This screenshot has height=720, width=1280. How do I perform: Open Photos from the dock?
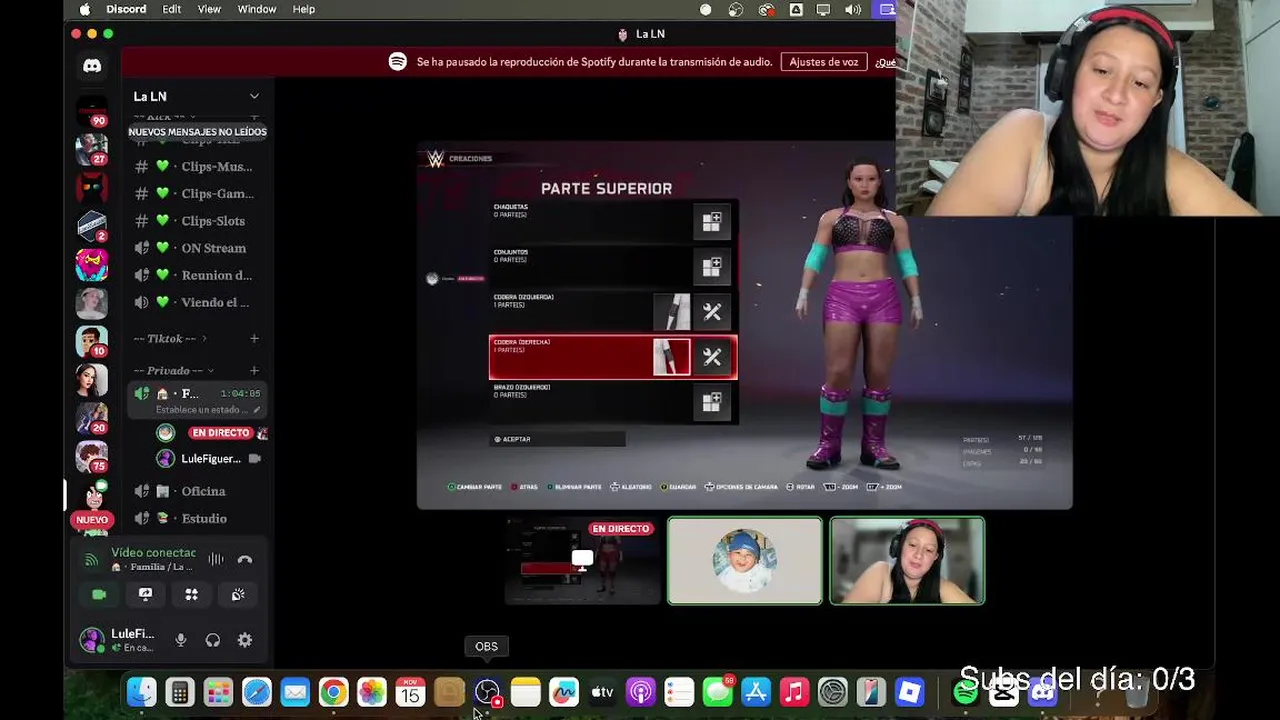pos(372,692)
